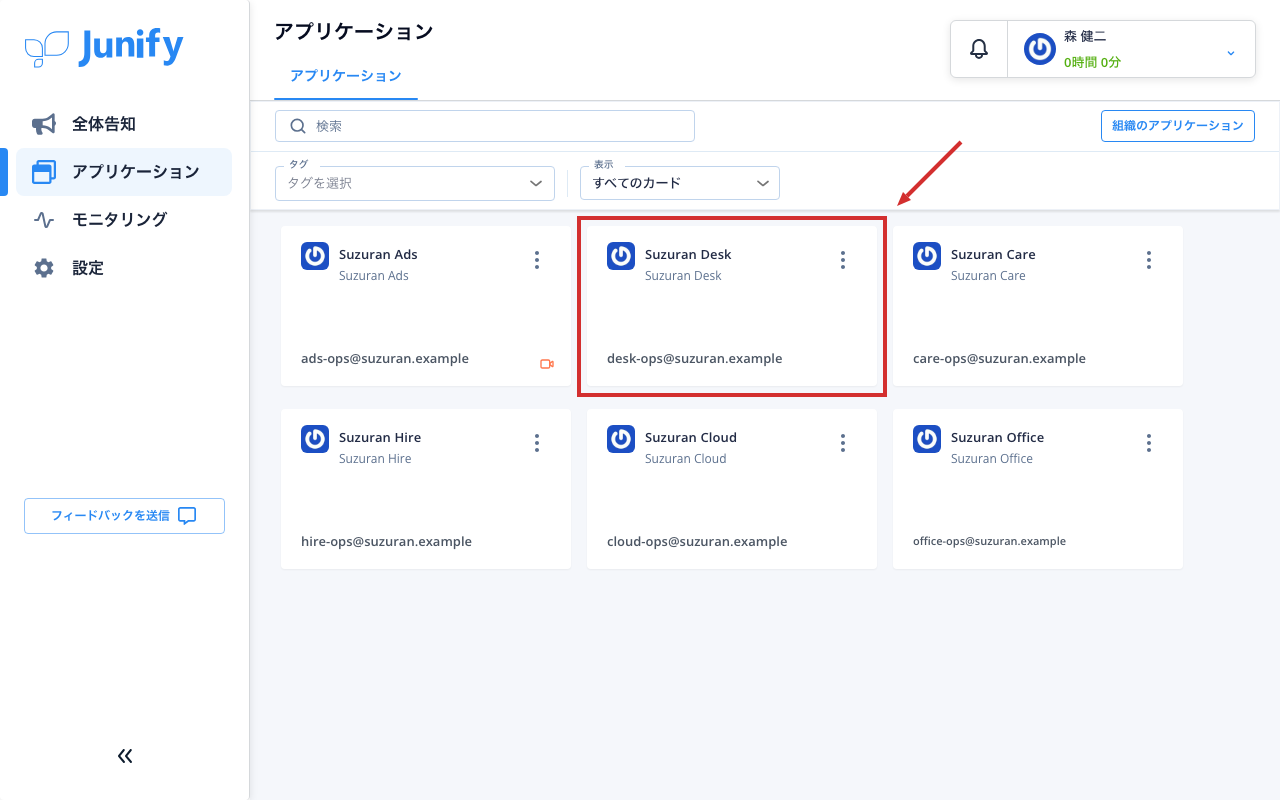The image size is (1280, 800).
Task: Open Suzuran Care card options menu
Action: tap(1149, 260)
